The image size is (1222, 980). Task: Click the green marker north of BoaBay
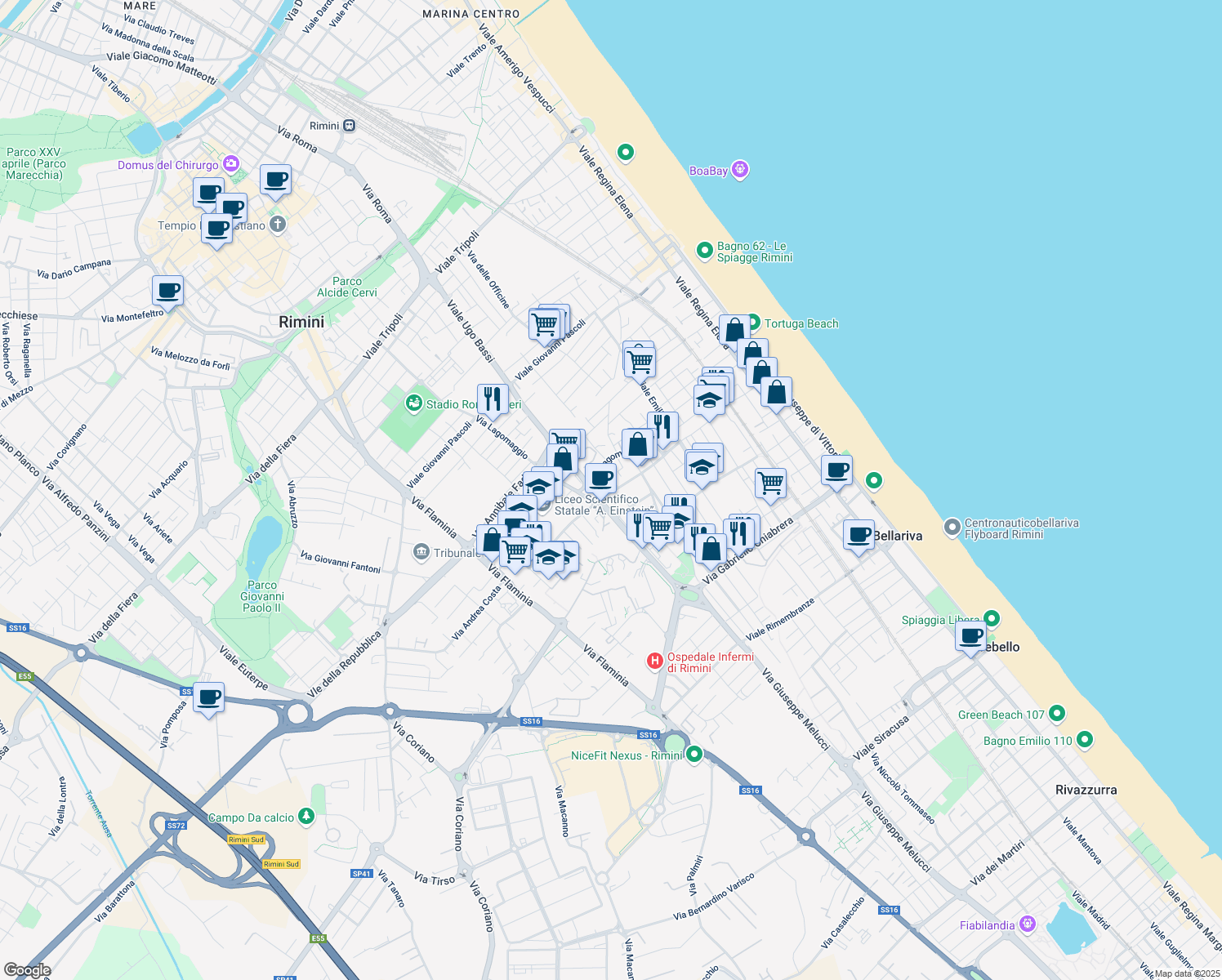(626, 152)
